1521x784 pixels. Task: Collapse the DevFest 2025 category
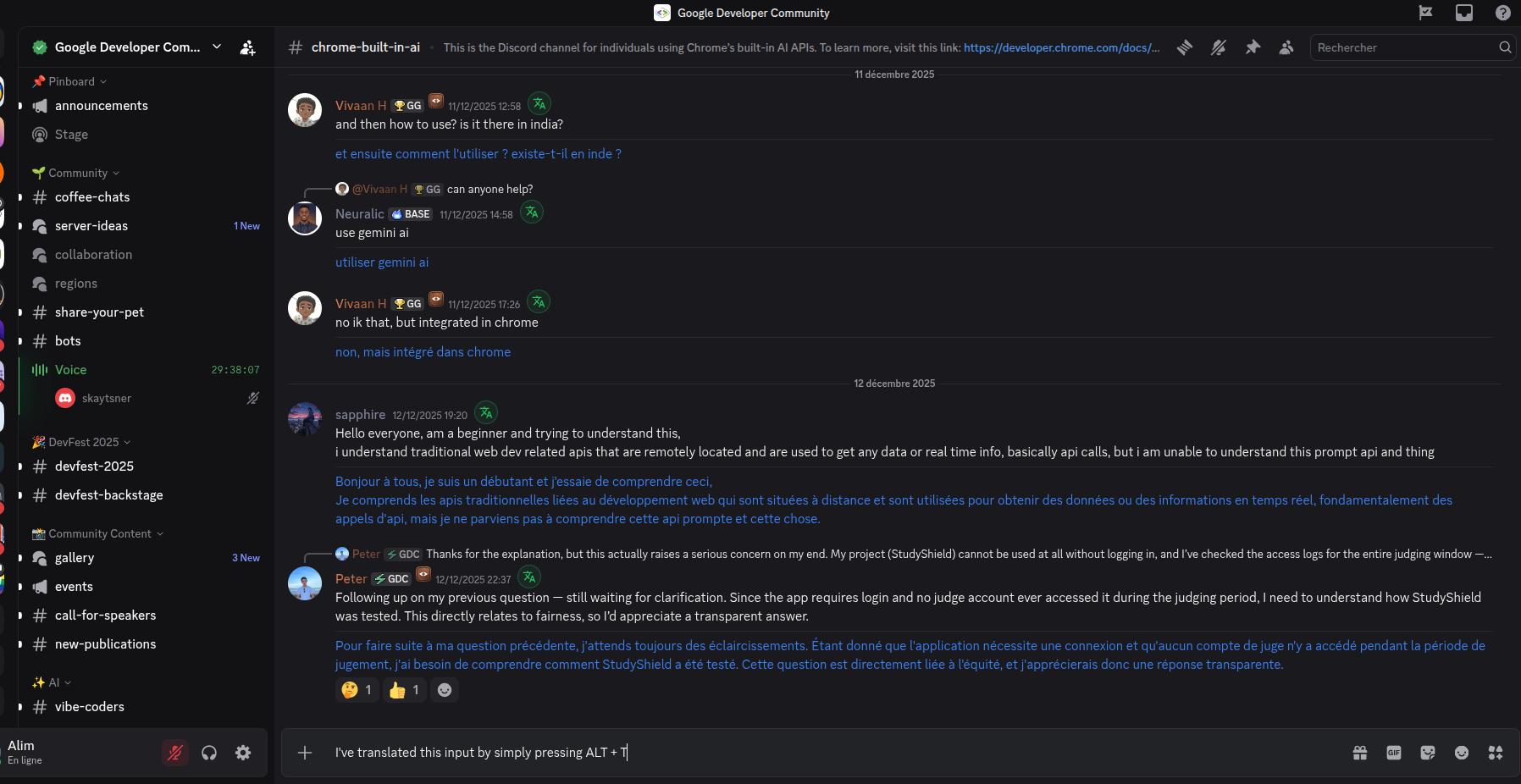[x=80, y=442]
